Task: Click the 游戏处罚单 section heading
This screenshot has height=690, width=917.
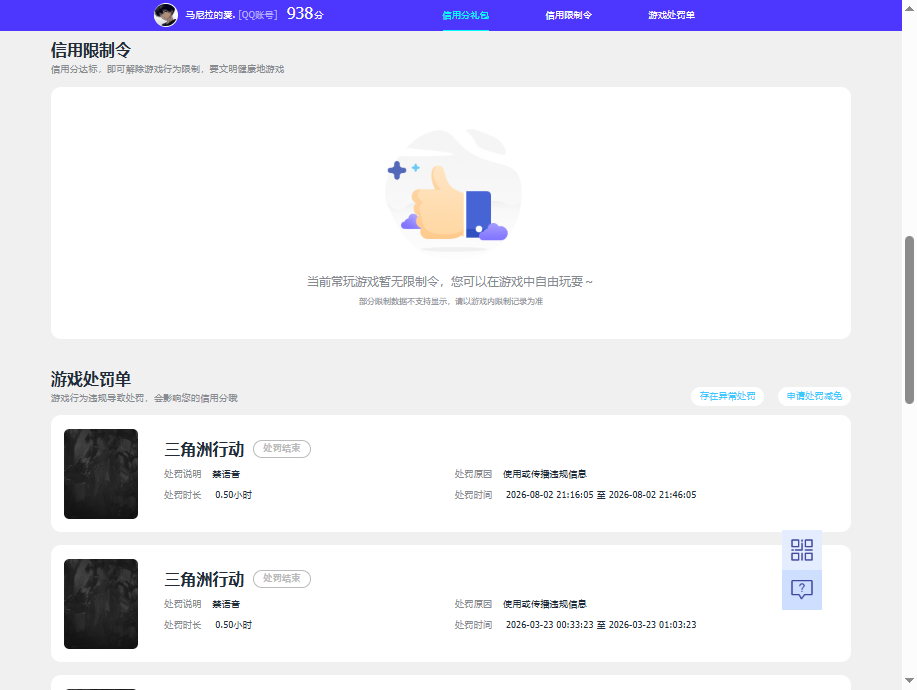Action: (91, 379)
